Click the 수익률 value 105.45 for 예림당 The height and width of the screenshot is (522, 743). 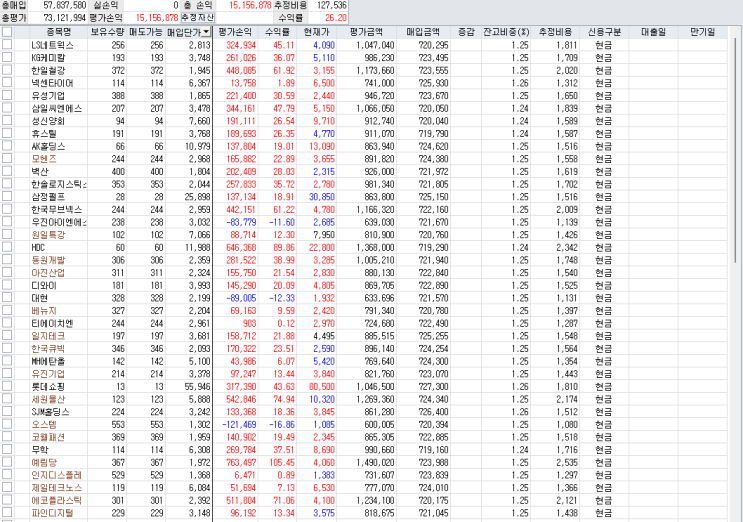pyautogui.click(x=282, y=462)
